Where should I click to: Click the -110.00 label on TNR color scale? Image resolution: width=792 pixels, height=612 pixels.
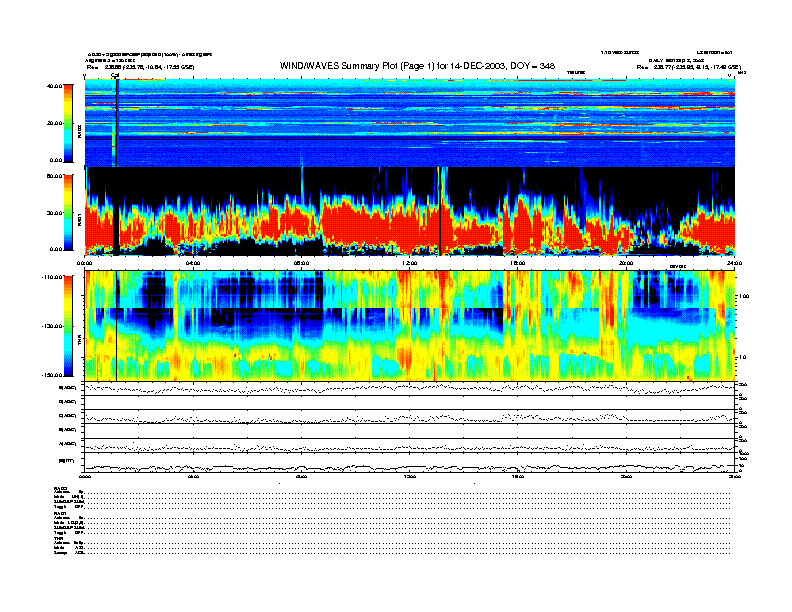pyautogui.click(x=52, y=277)
